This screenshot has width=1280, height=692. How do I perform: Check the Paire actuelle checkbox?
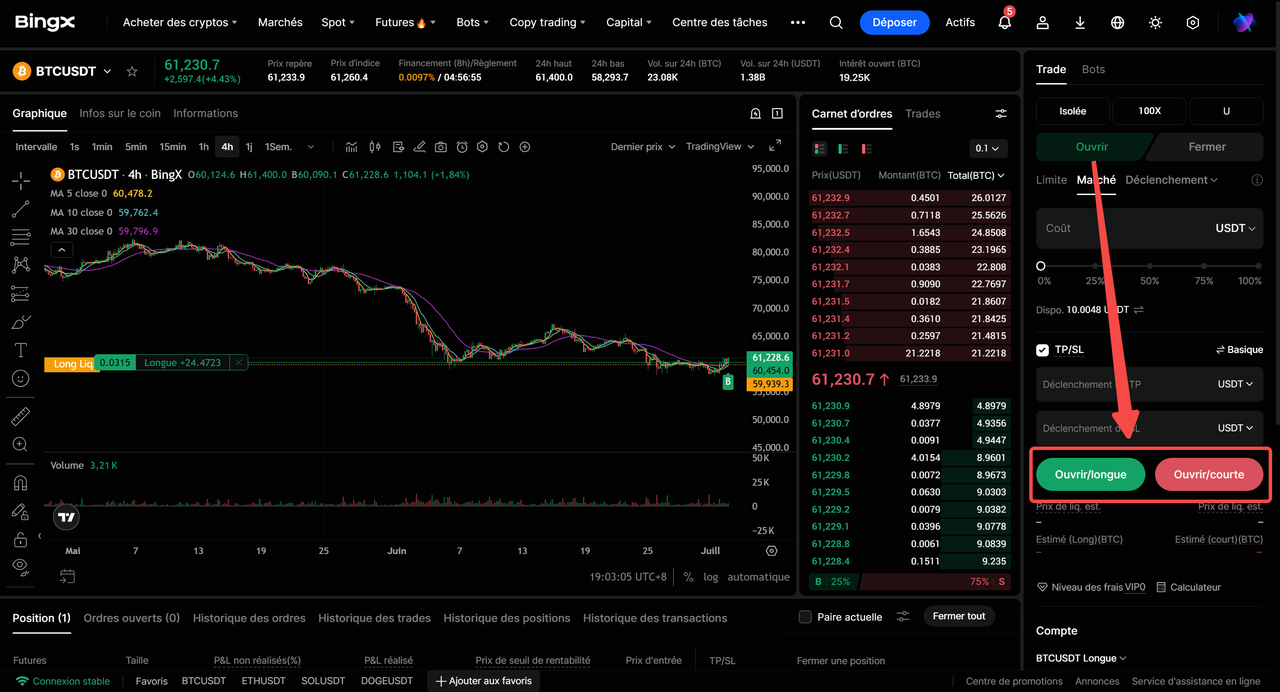(x=805, y=617)
